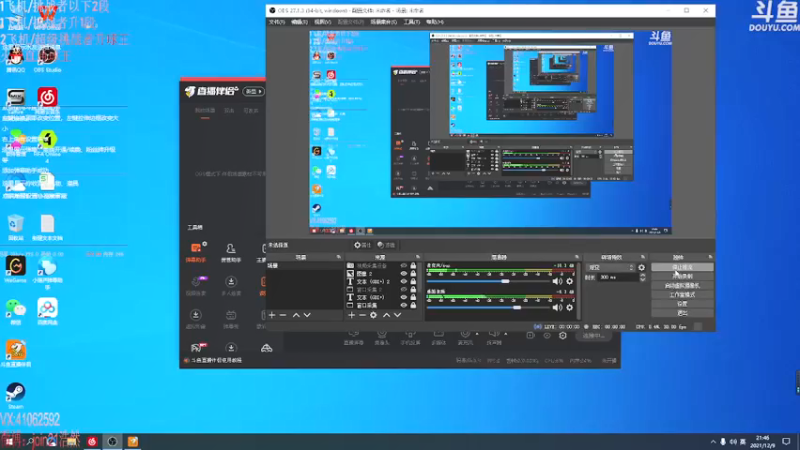800x450 pixels.
Task: Show hidden system tray icons chevron
Action: coord(713,441)
